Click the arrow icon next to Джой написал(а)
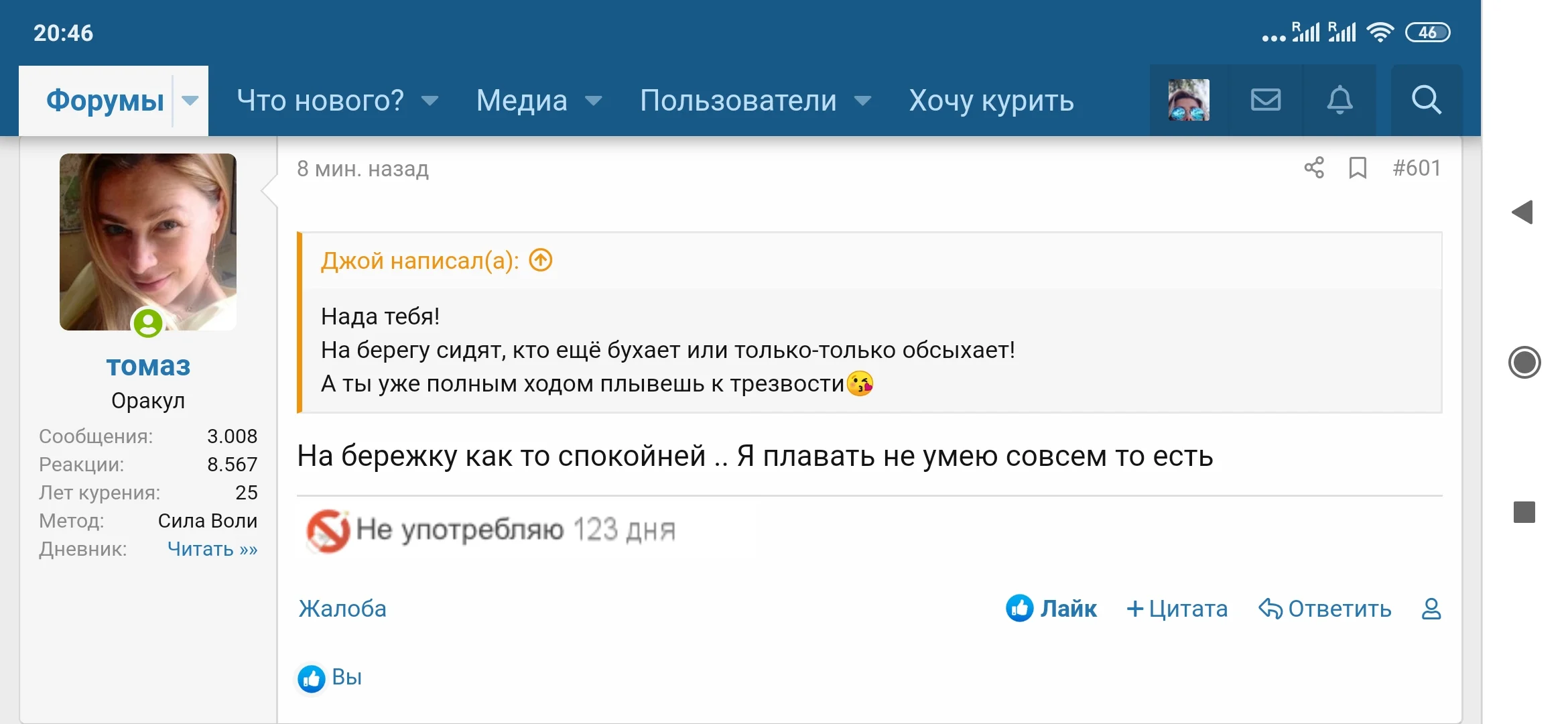The height and width of the screenshot is (724, 1568). pyautogui.click(x=540, y=261)
